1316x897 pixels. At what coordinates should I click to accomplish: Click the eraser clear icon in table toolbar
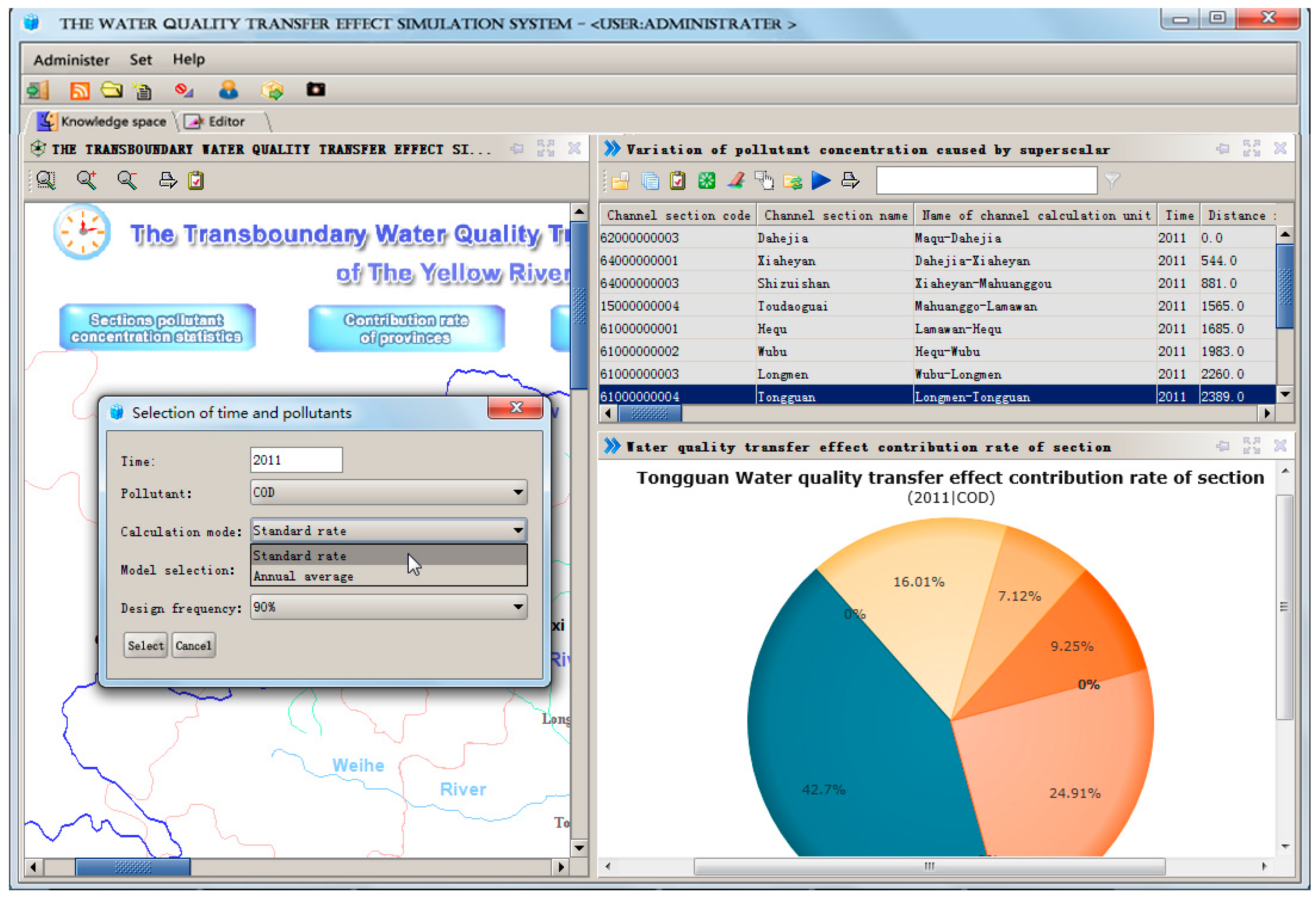pyautogui.click(x=736, y=180)
